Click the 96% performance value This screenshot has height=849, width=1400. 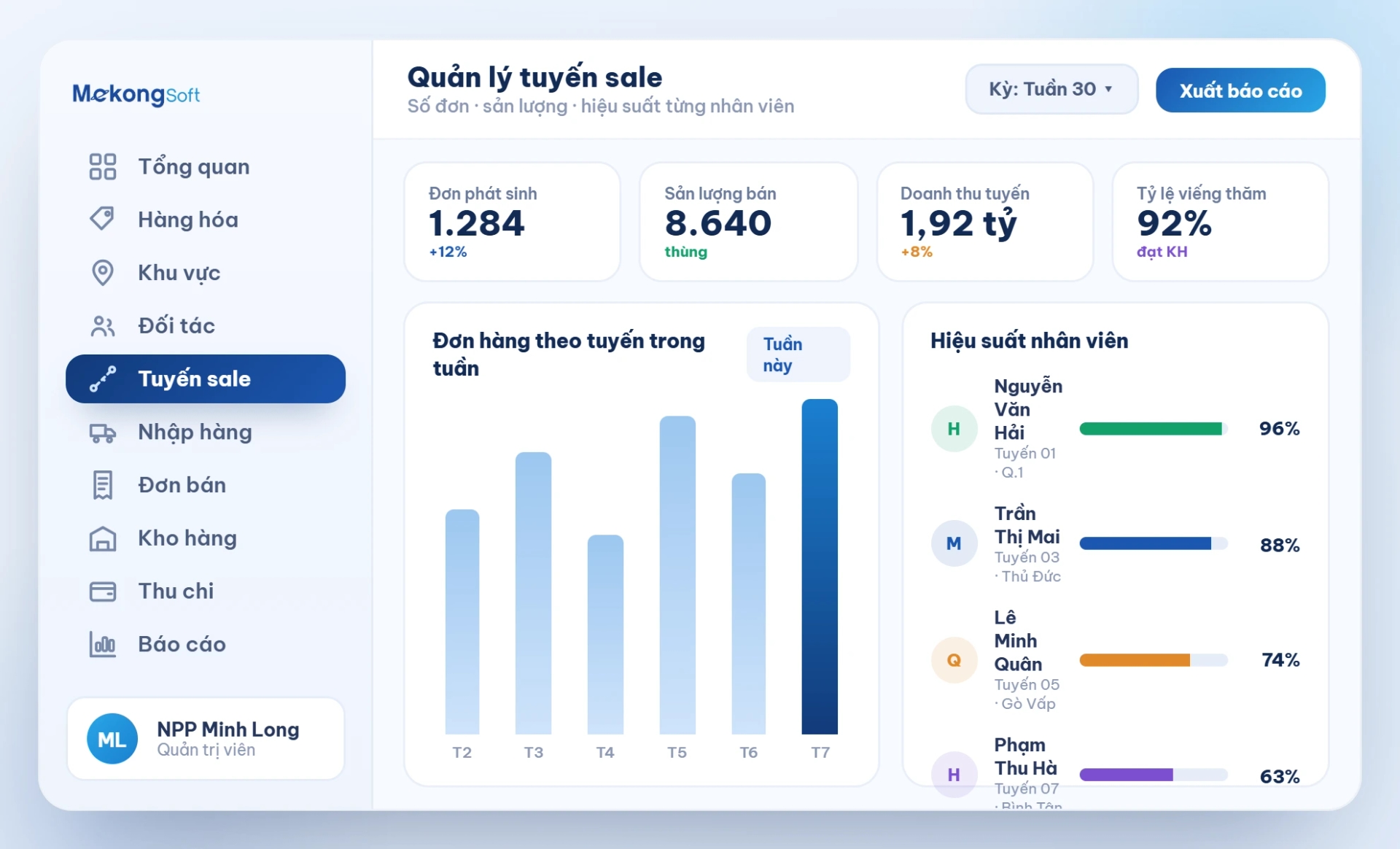pyautogui.click(x=1280, y=429)
